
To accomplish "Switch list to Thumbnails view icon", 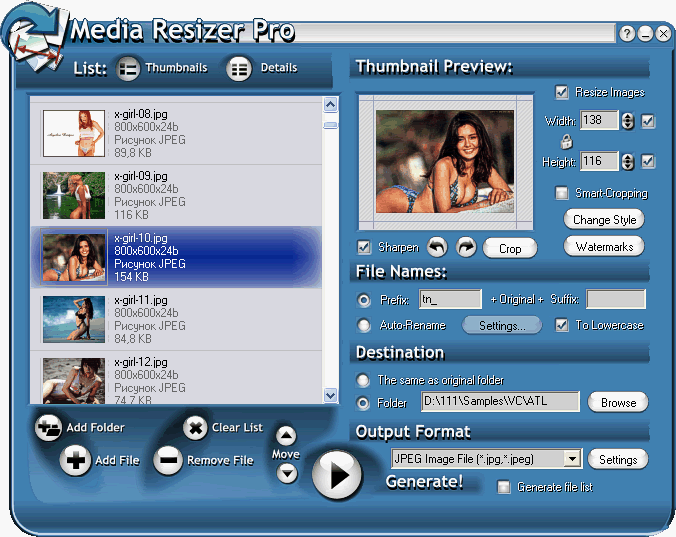I will click(x=128, y=68).
